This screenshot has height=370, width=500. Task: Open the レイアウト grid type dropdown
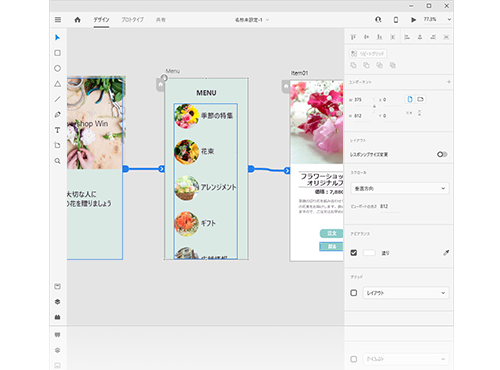pos(406,293)
